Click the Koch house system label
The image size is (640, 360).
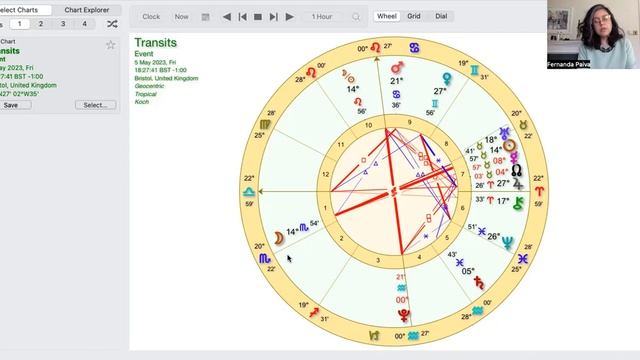142,102
